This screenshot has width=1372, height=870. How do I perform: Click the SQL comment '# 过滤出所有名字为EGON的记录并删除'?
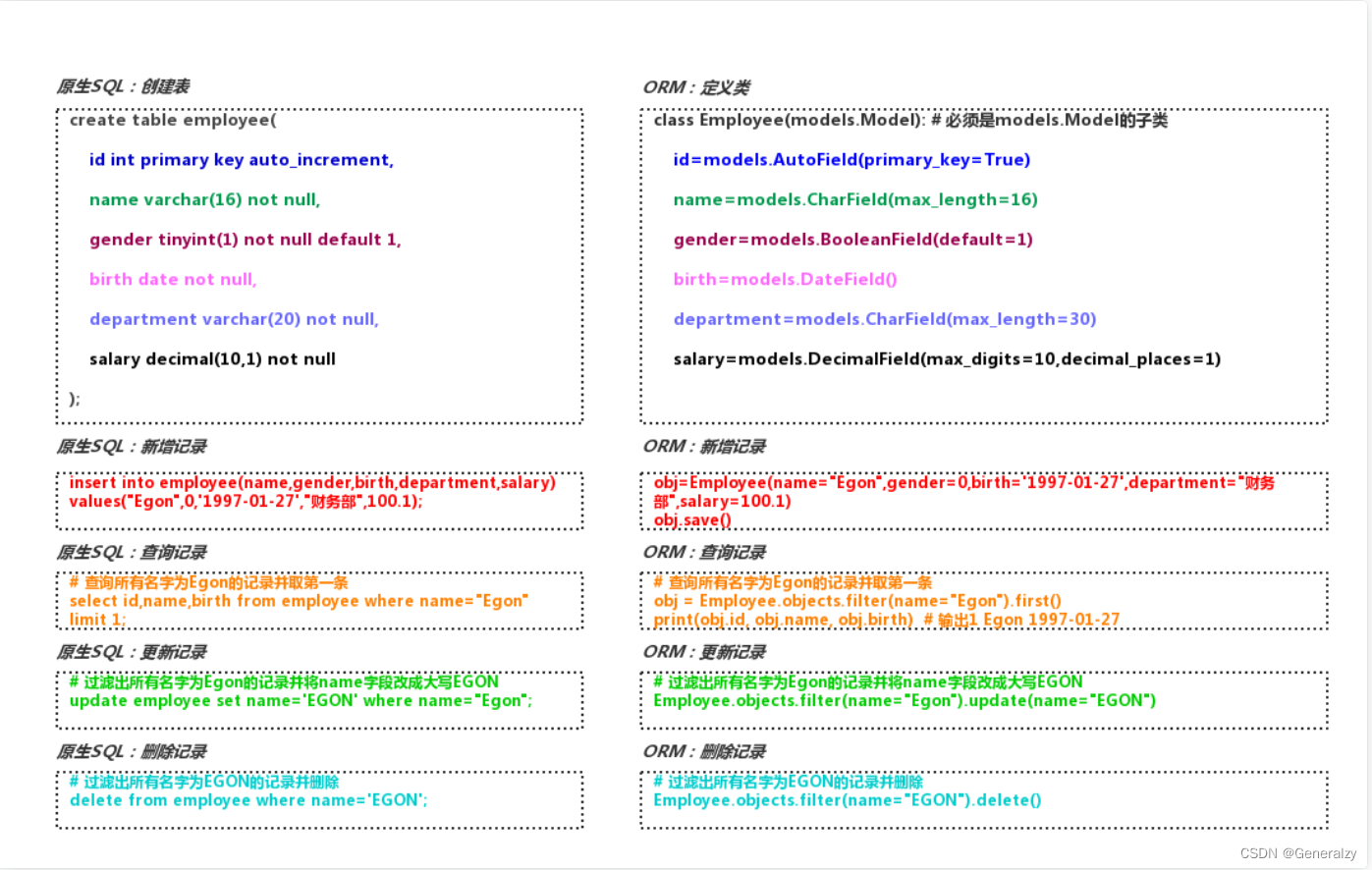(204, 782)
